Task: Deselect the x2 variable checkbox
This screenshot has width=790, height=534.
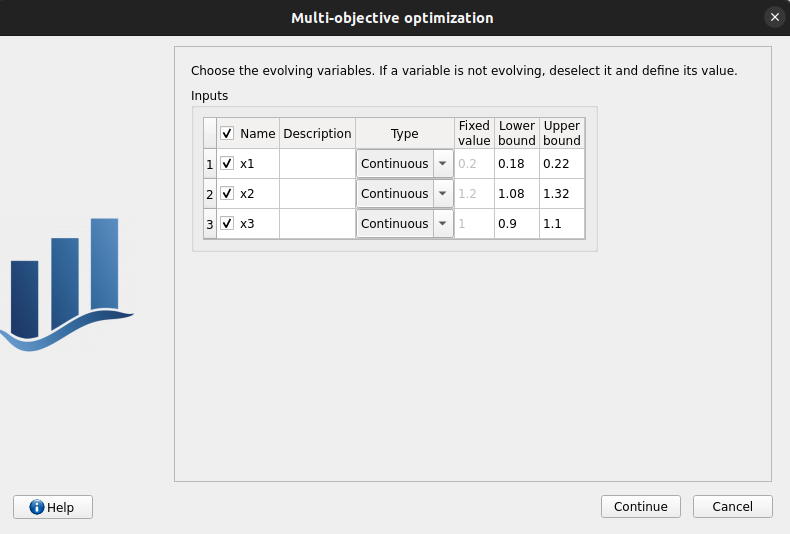Action: click(227, 194)
